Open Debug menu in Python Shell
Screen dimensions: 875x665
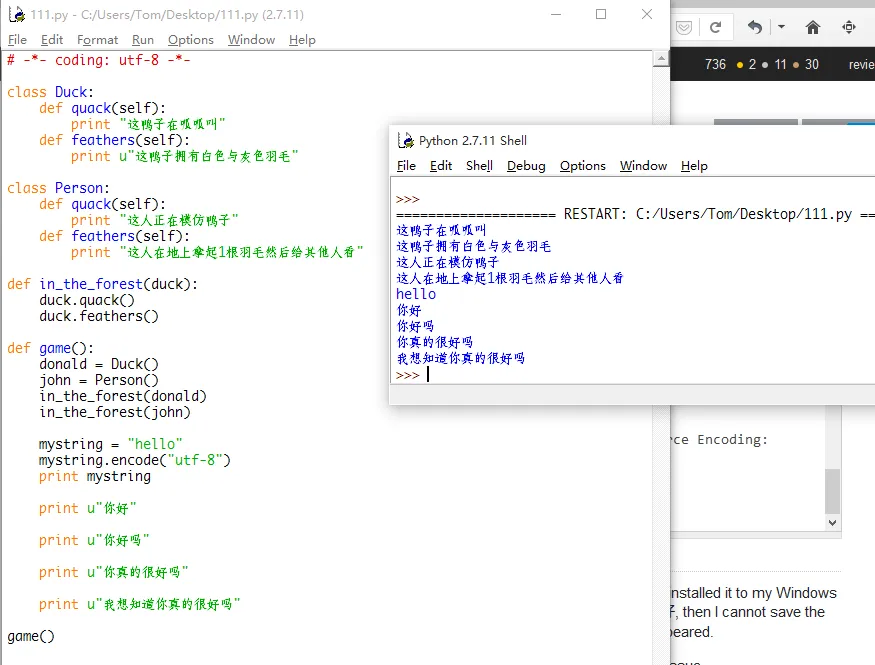(x=526, y=166)
